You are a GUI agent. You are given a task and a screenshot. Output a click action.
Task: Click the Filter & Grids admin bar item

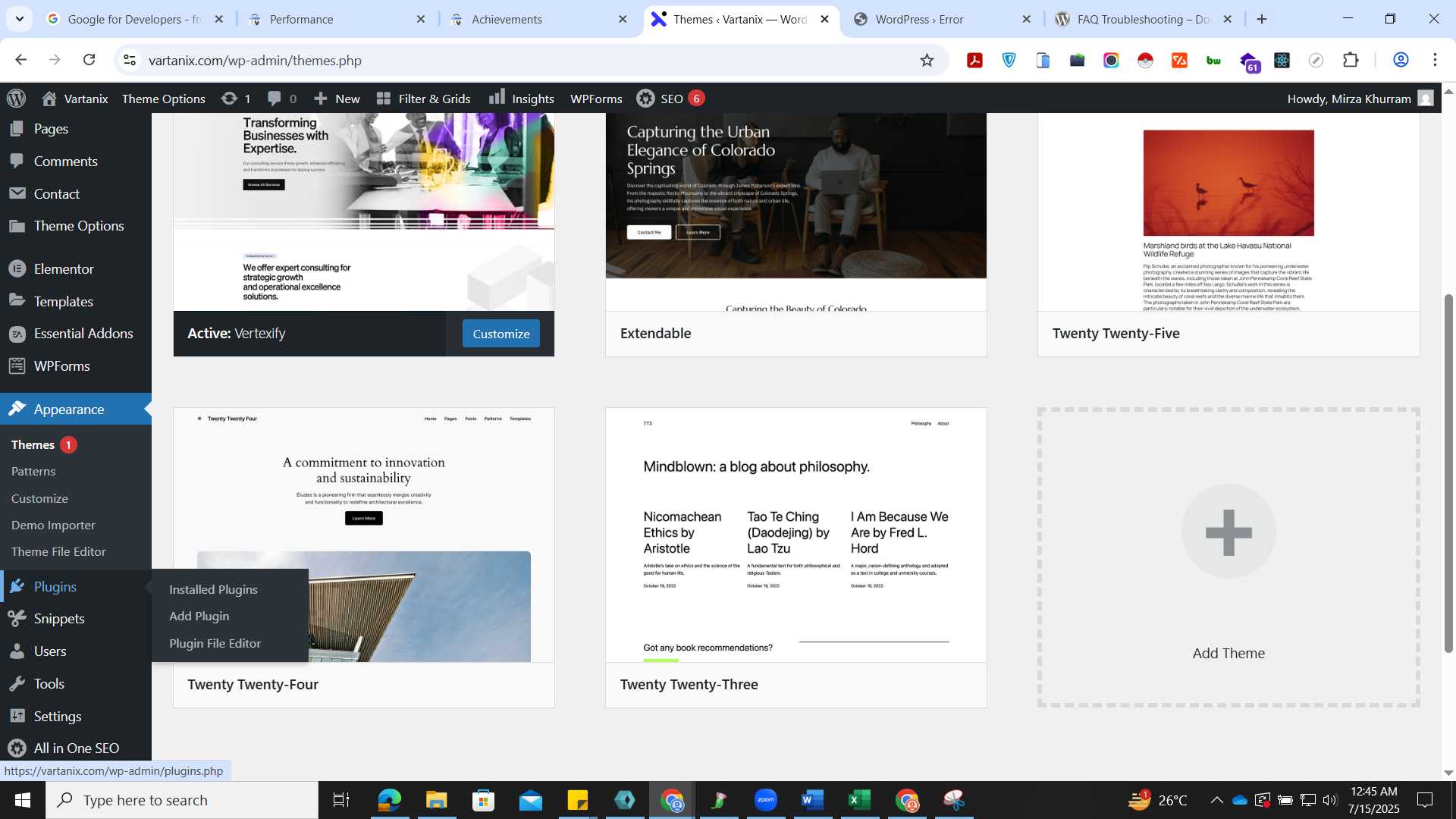tap(423, 99)
